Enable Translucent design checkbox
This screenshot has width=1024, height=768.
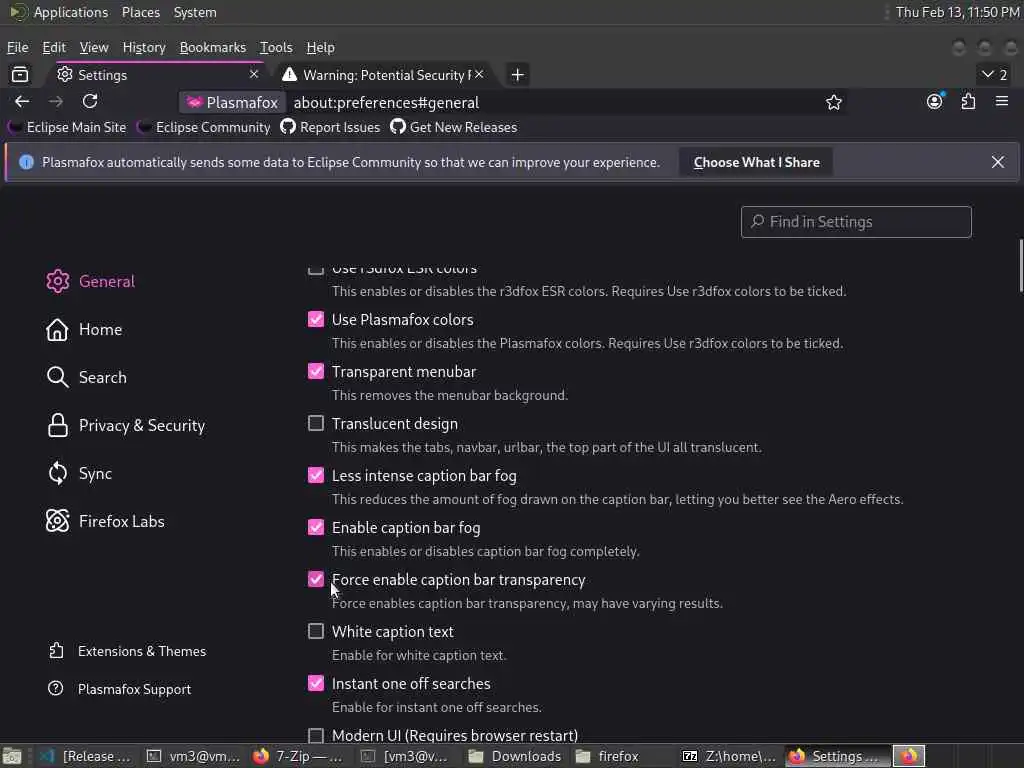coord(315,423)
